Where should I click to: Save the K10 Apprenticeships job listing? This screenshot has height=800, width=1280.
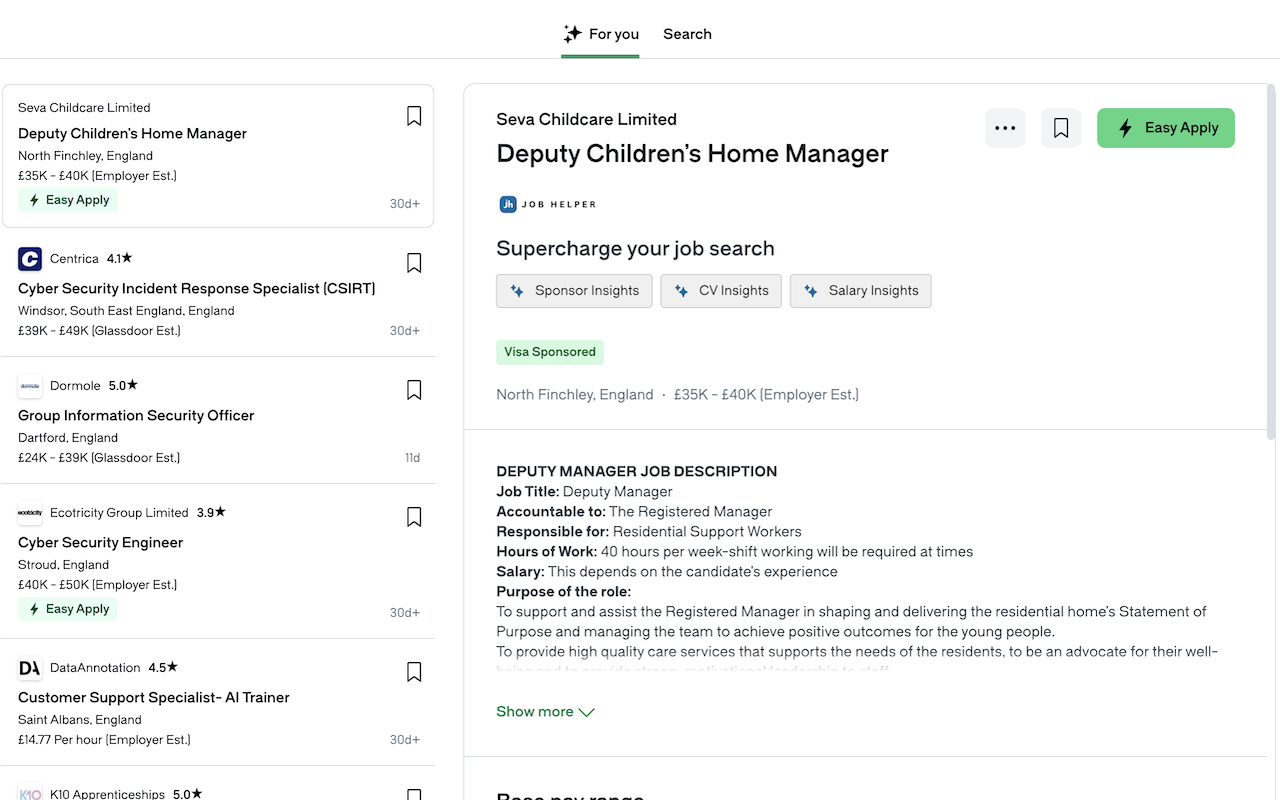click(x=414, y=795)
